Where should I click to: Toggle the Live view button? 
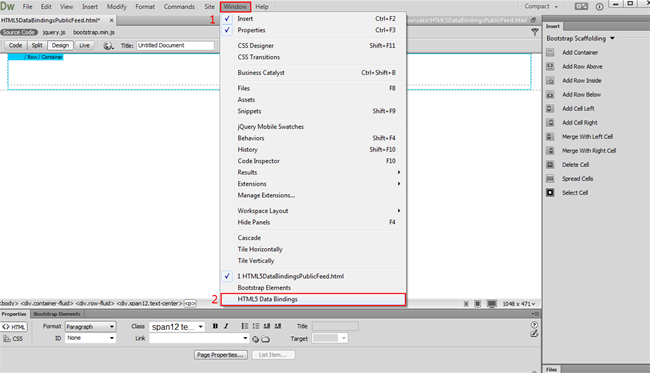click(x=85, y=46)
